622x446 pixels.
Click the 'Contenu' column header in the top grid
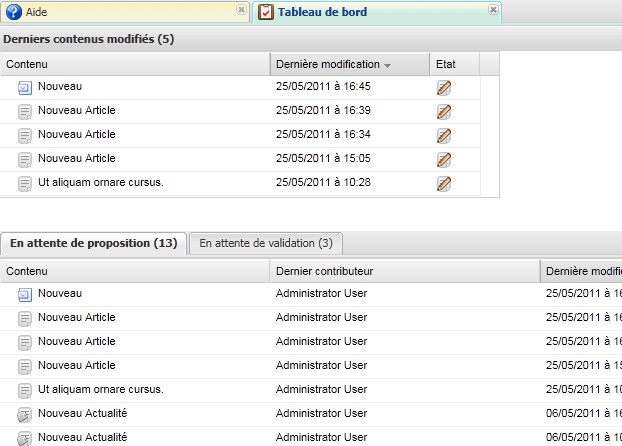pyautogui.click(x=27, y=64)
